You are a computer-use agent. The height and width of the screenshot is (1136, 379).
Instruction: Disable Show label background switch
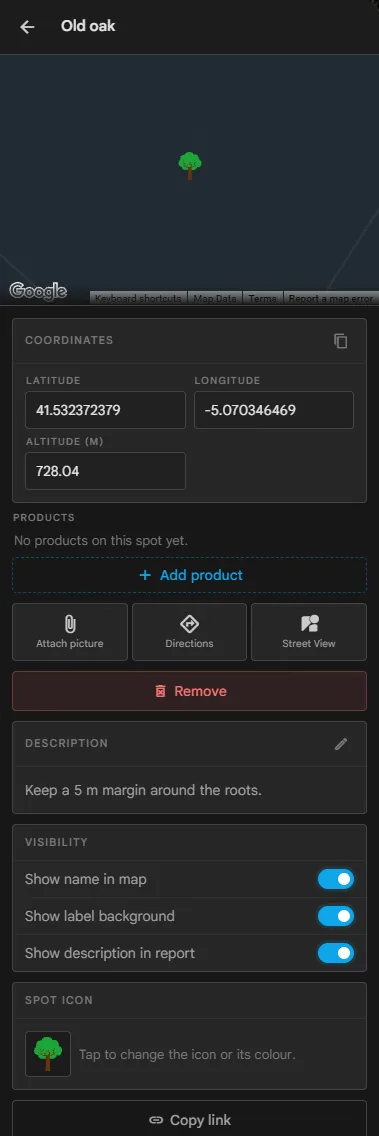(336, 916)
